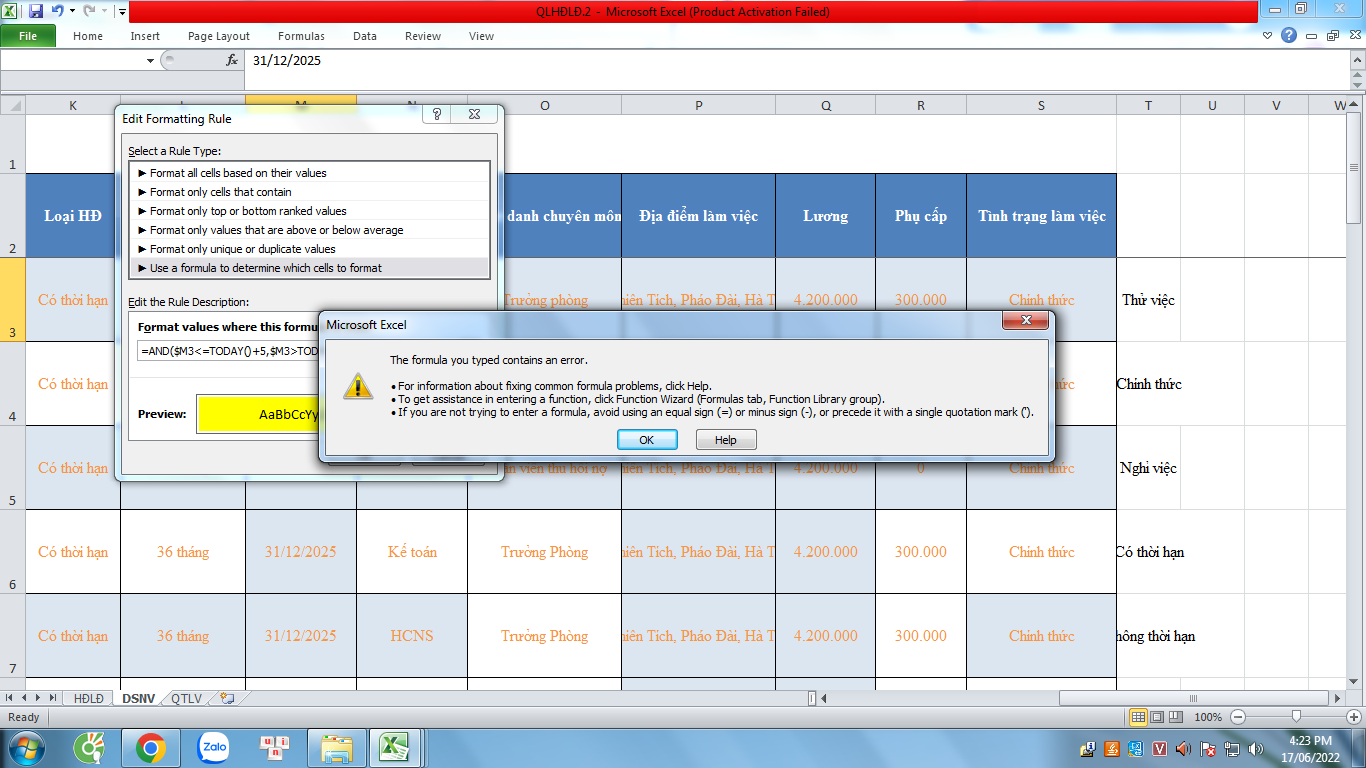Click OK in the error message box
The image size is (1366, 768).
[647, 440]
